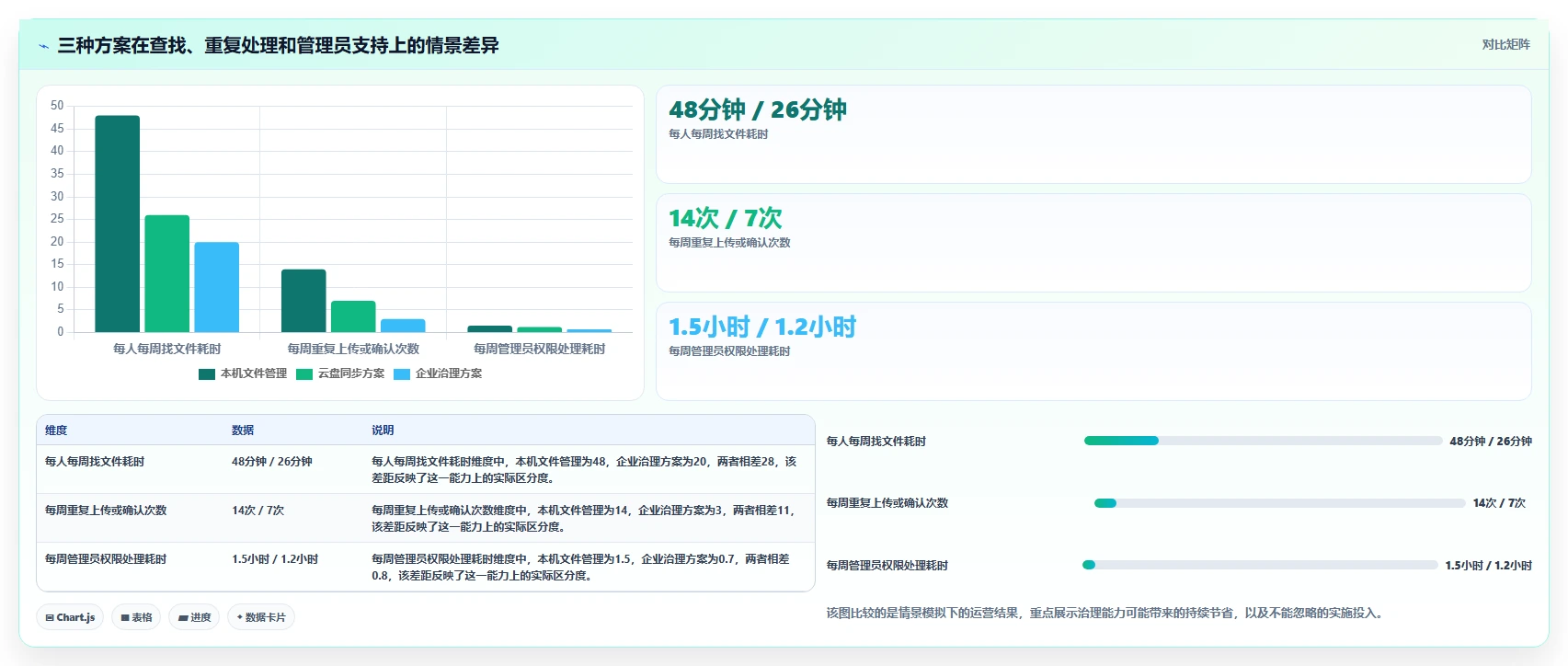This screenshot has height=666, width=1568.
Task: Open the 14次 / 7次 data card
Action: click(x=1093, y=243)
